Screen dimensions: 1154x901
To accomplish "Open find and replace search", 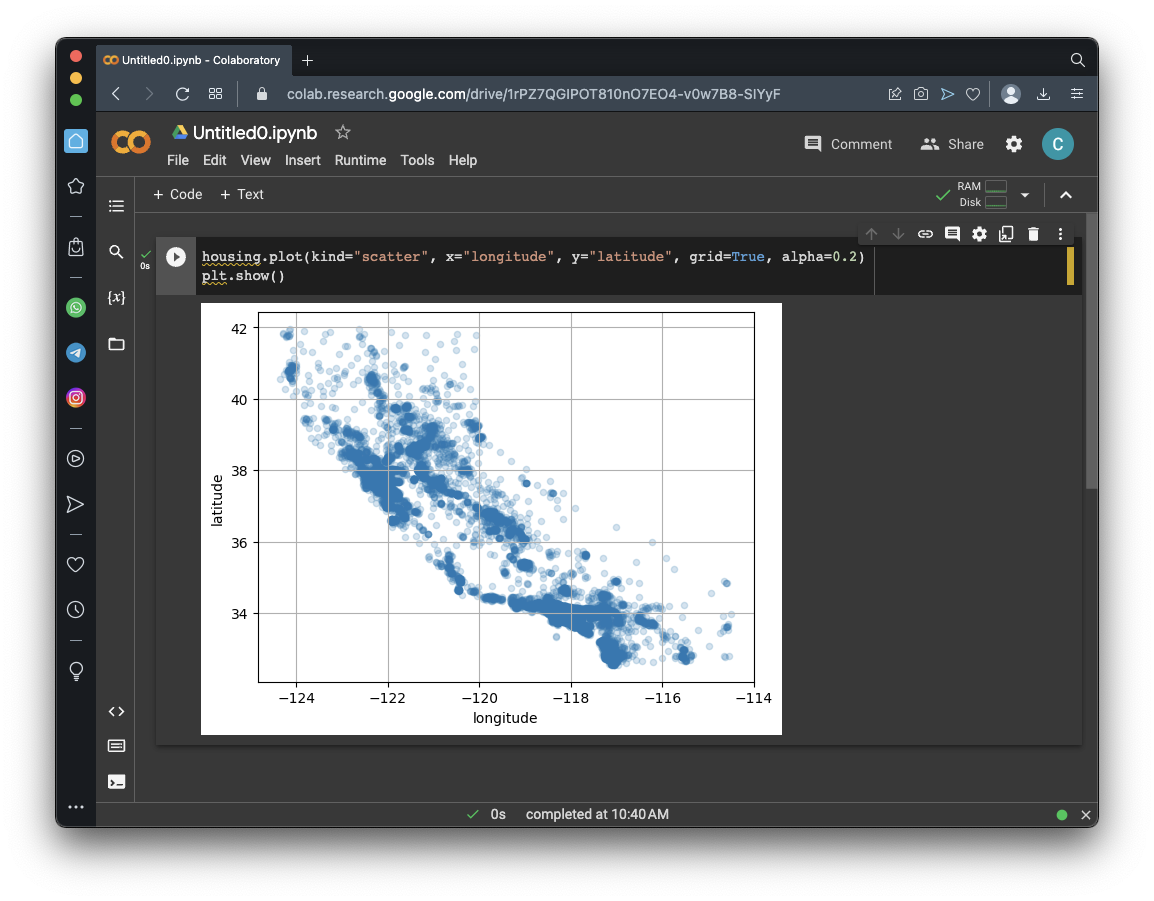I will [x=116, y=252].
